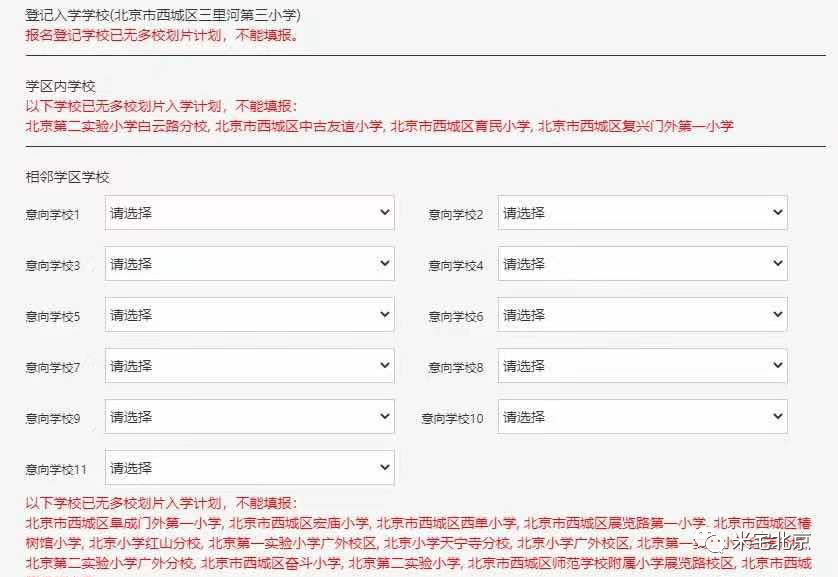Viewport: 838px width, 577px height.
Task: Open the 意向学校2 dropdown
Action: (642, 213)
